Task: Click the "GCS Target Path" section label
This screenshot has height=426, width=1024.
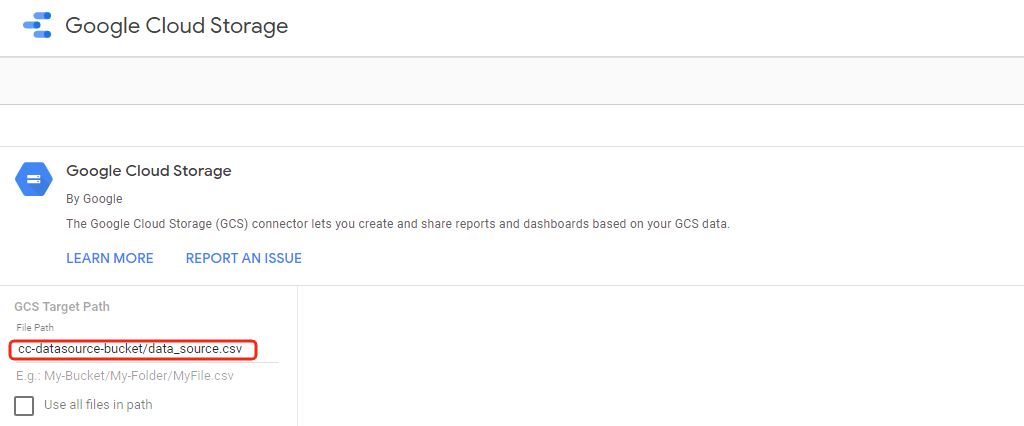Action: 62,306
